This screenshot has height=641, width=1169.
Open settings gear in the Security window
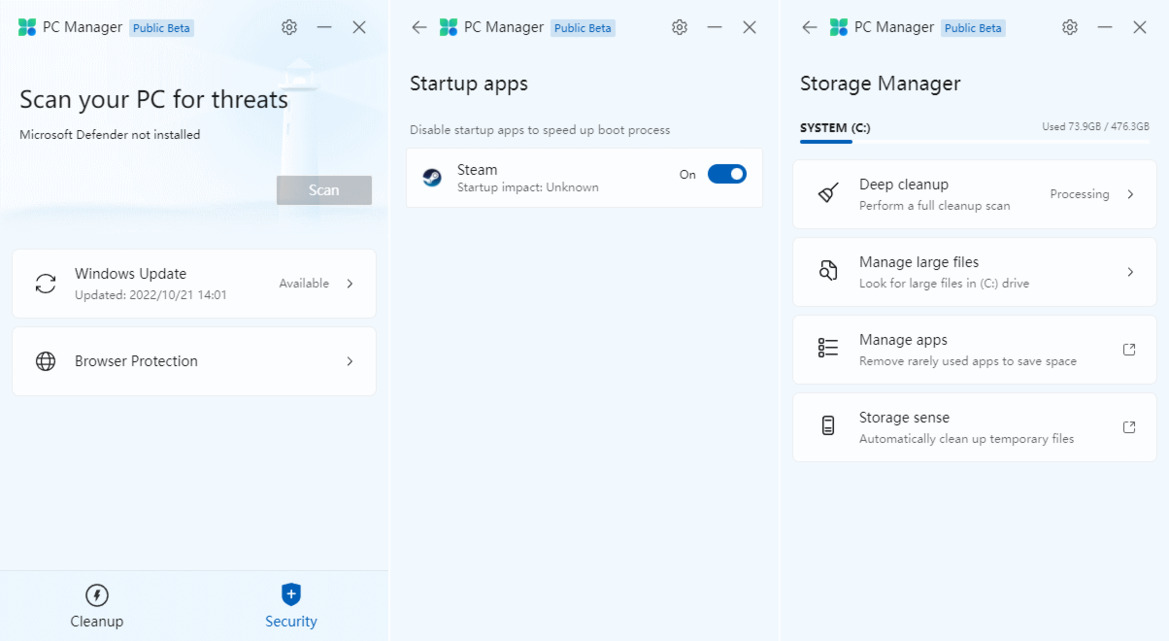point(289,28)
